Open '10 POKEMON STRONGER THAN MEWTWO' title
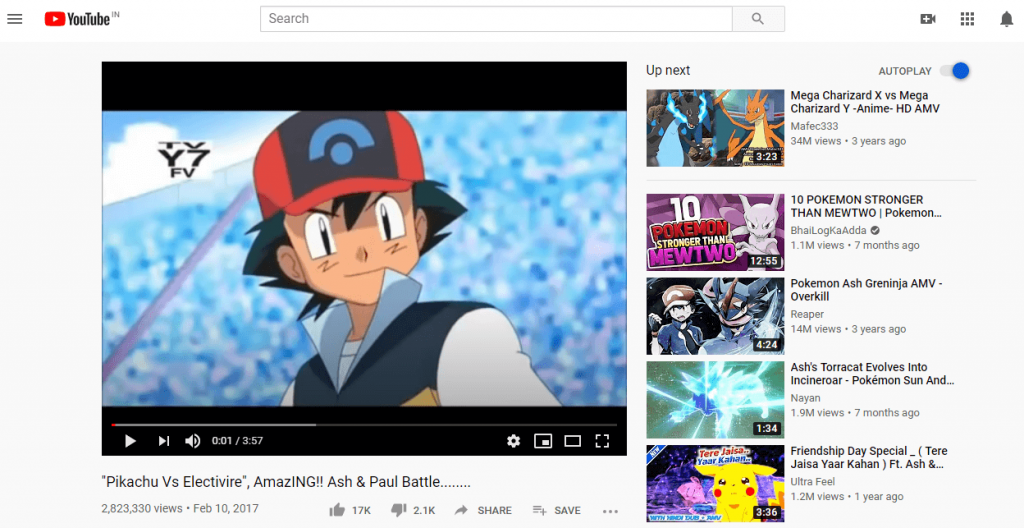The image size is (1024, 528). (x=866, y=206)
